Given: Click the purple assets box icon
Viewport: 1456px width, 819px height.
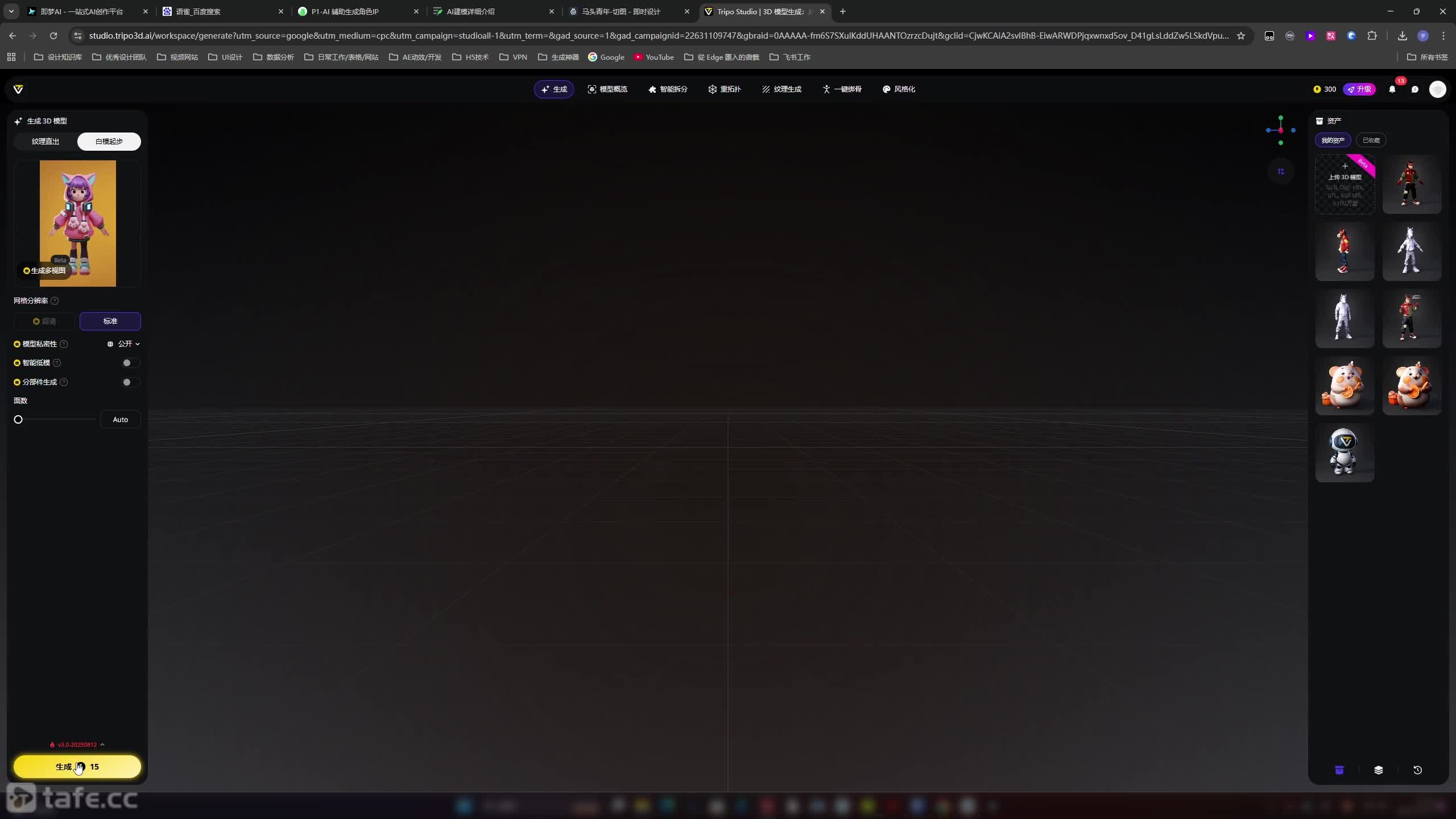Looking at the screenshot, I should pyautogui.click(x=1339, y=770).
